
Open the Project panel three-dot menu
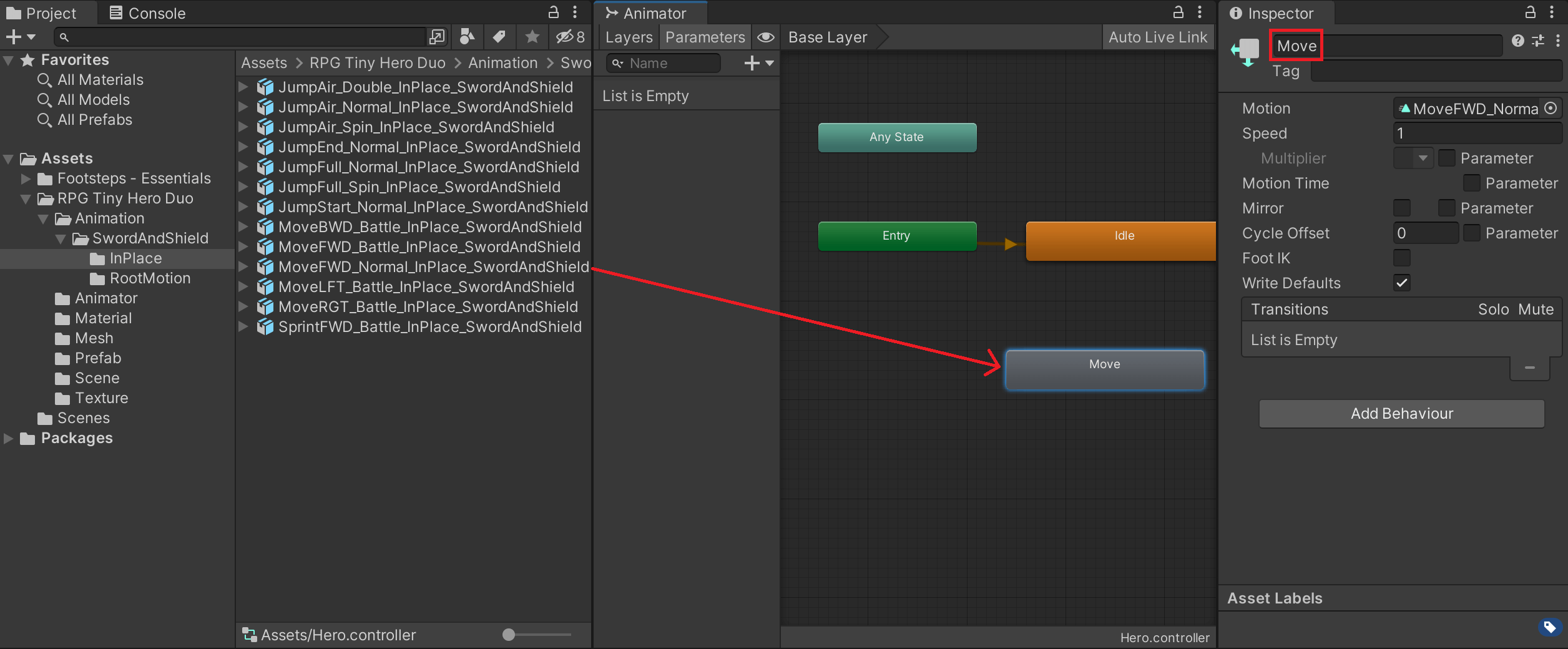tap(575, 12)
